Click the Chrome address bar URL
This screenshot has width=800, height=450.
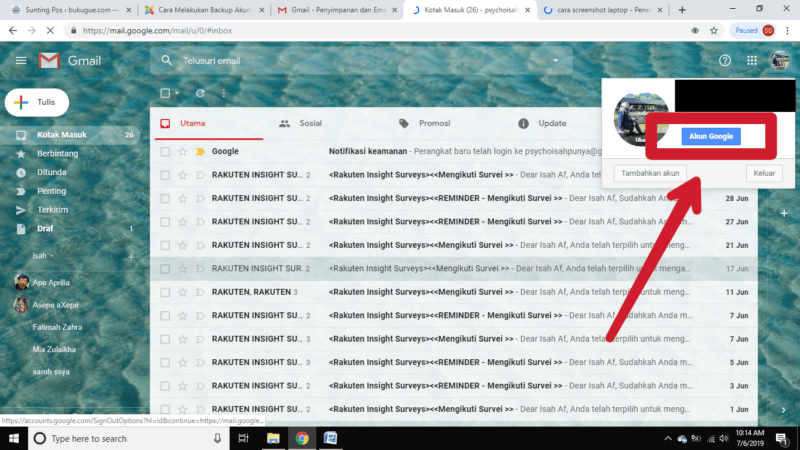coord(157,31)
